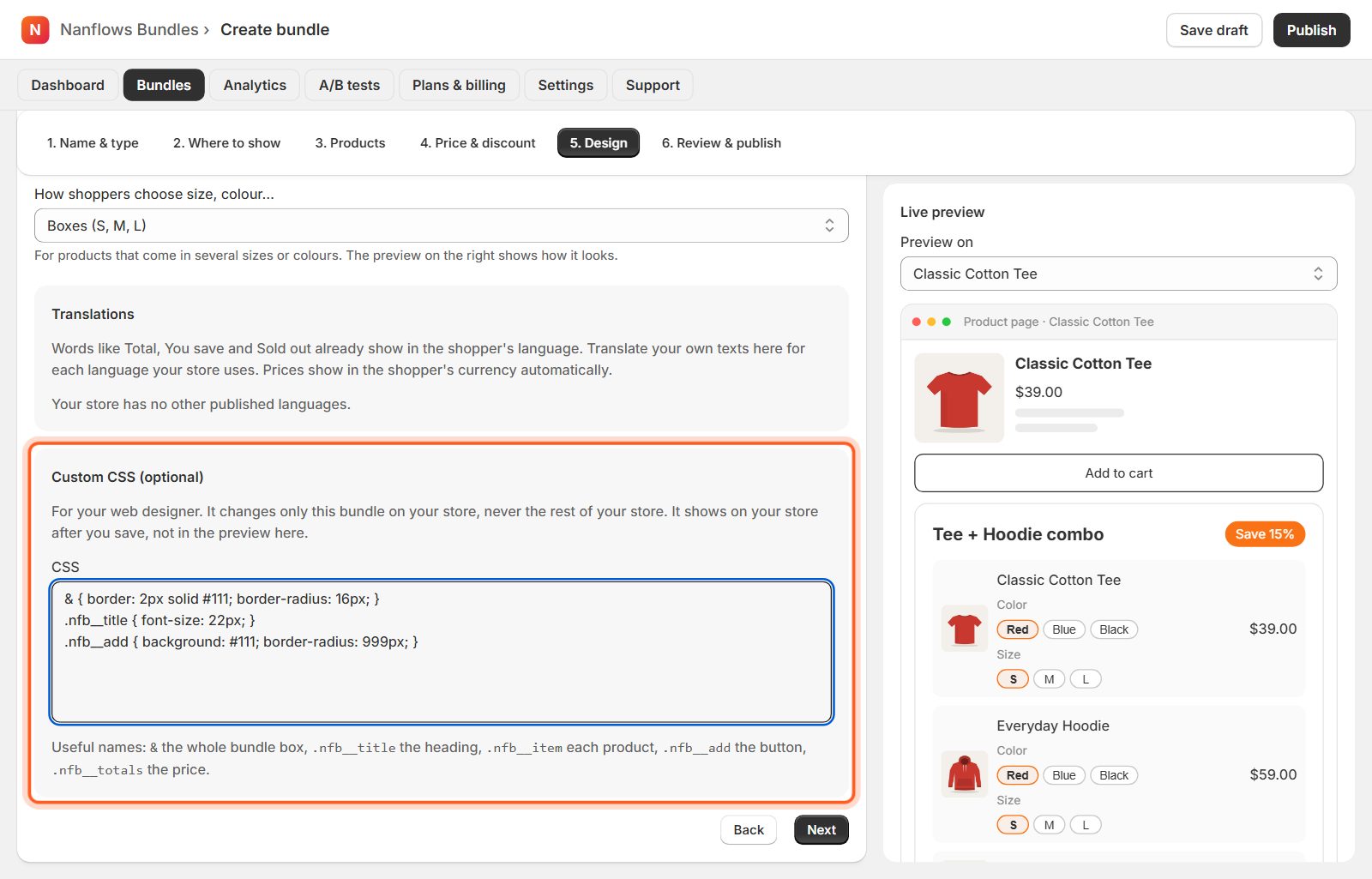Open the Support tab
This screenshot has width=1372, height=879.
tap(653, 85)
